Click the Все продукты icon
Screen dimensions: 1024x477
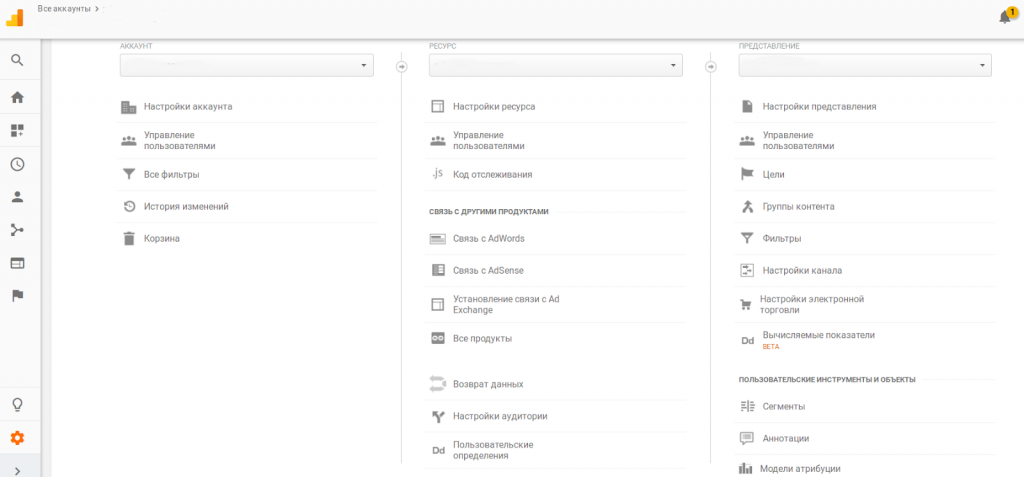tap(438, 338)
